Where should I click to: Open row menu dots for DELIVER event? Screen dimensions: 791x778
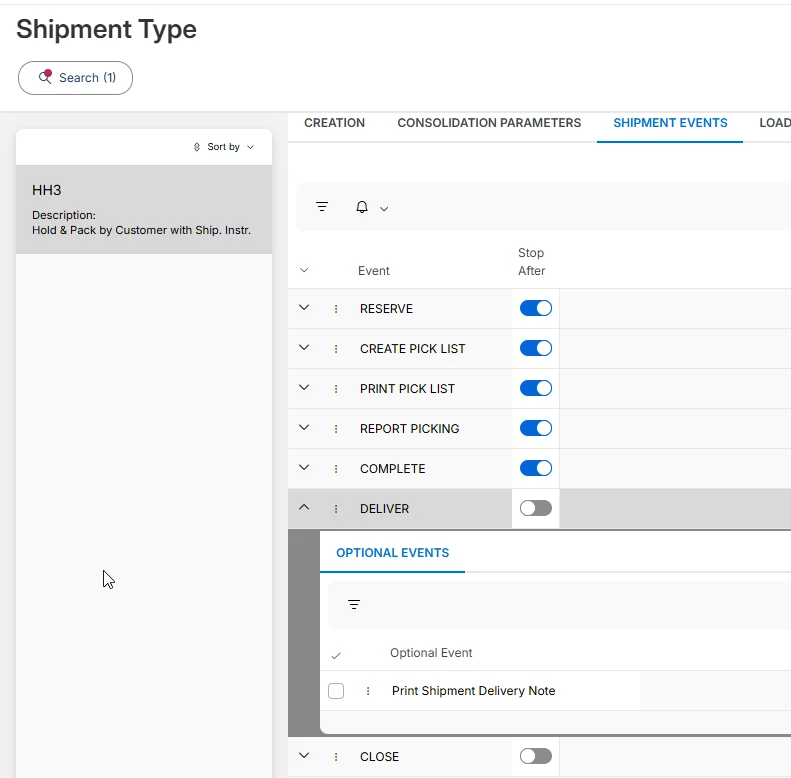pos(336,509)
